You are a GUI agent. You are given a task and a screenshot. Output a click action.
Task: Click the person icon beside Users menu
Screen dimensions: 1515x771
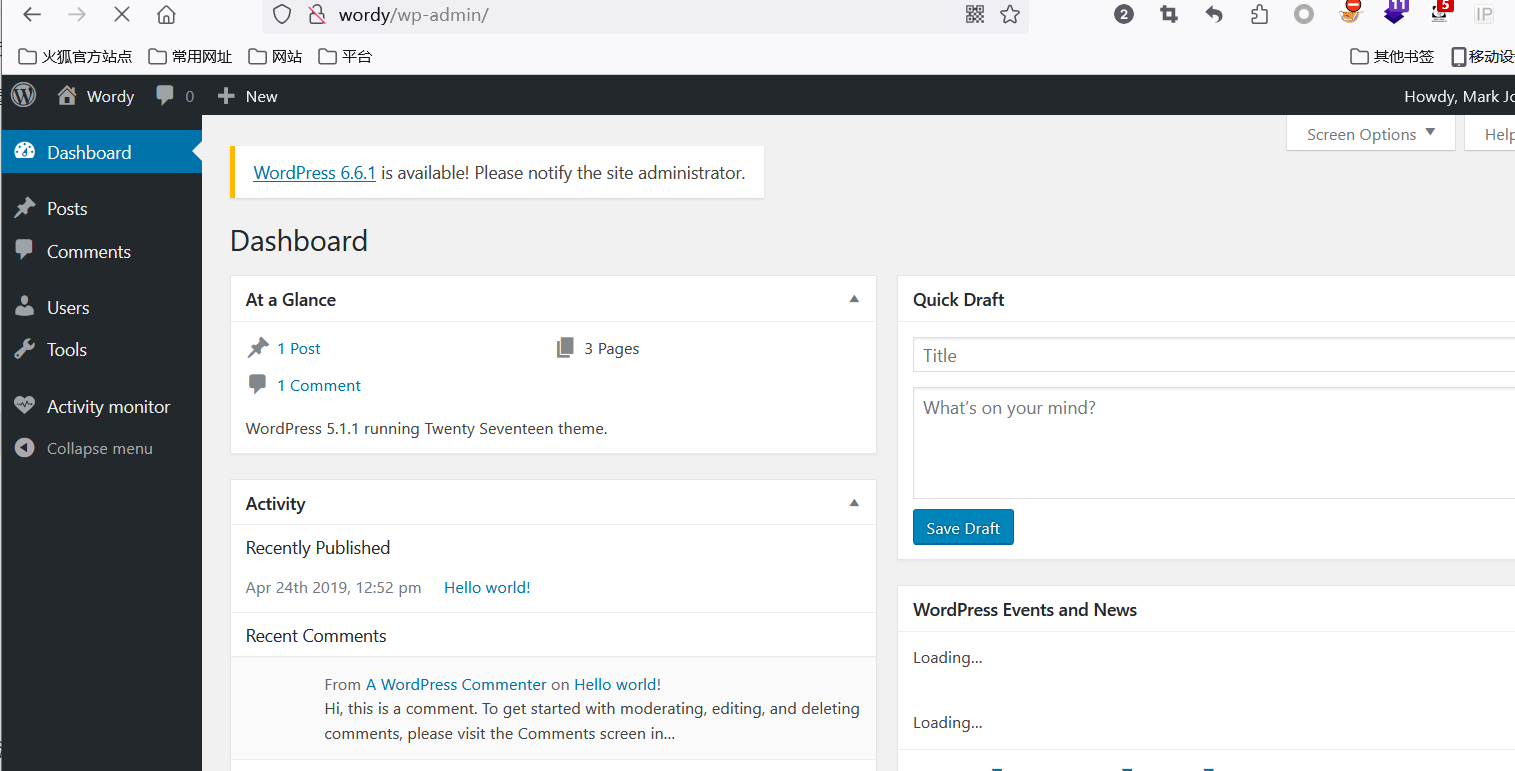pos(25,307)
